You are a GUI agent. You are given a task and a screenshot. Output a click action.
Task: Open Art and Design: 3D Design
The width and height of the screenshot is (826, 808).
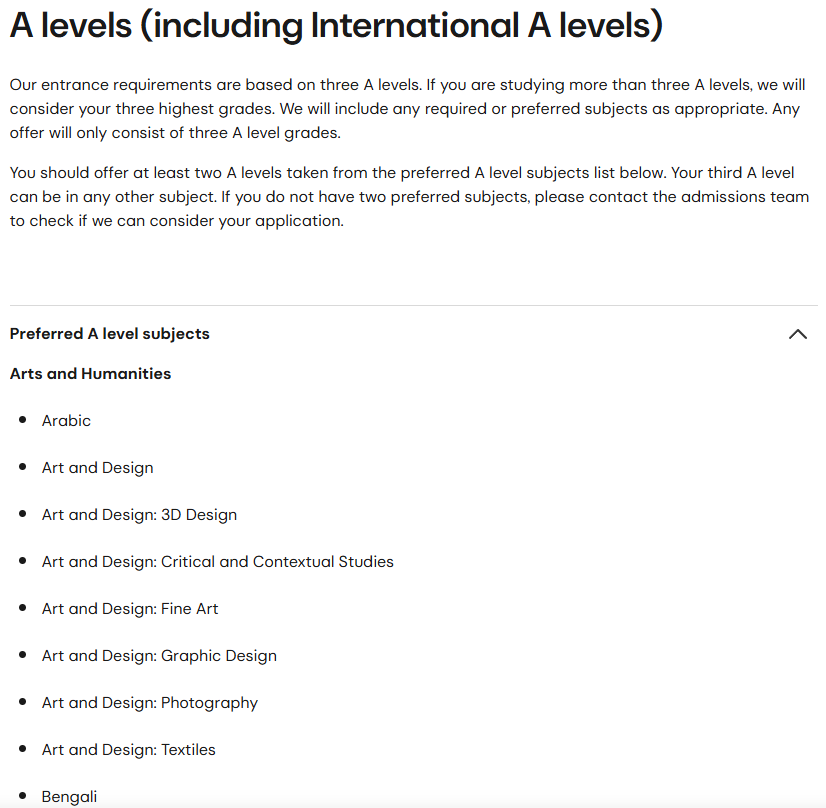pyautogui.click(x=139, y=514)
